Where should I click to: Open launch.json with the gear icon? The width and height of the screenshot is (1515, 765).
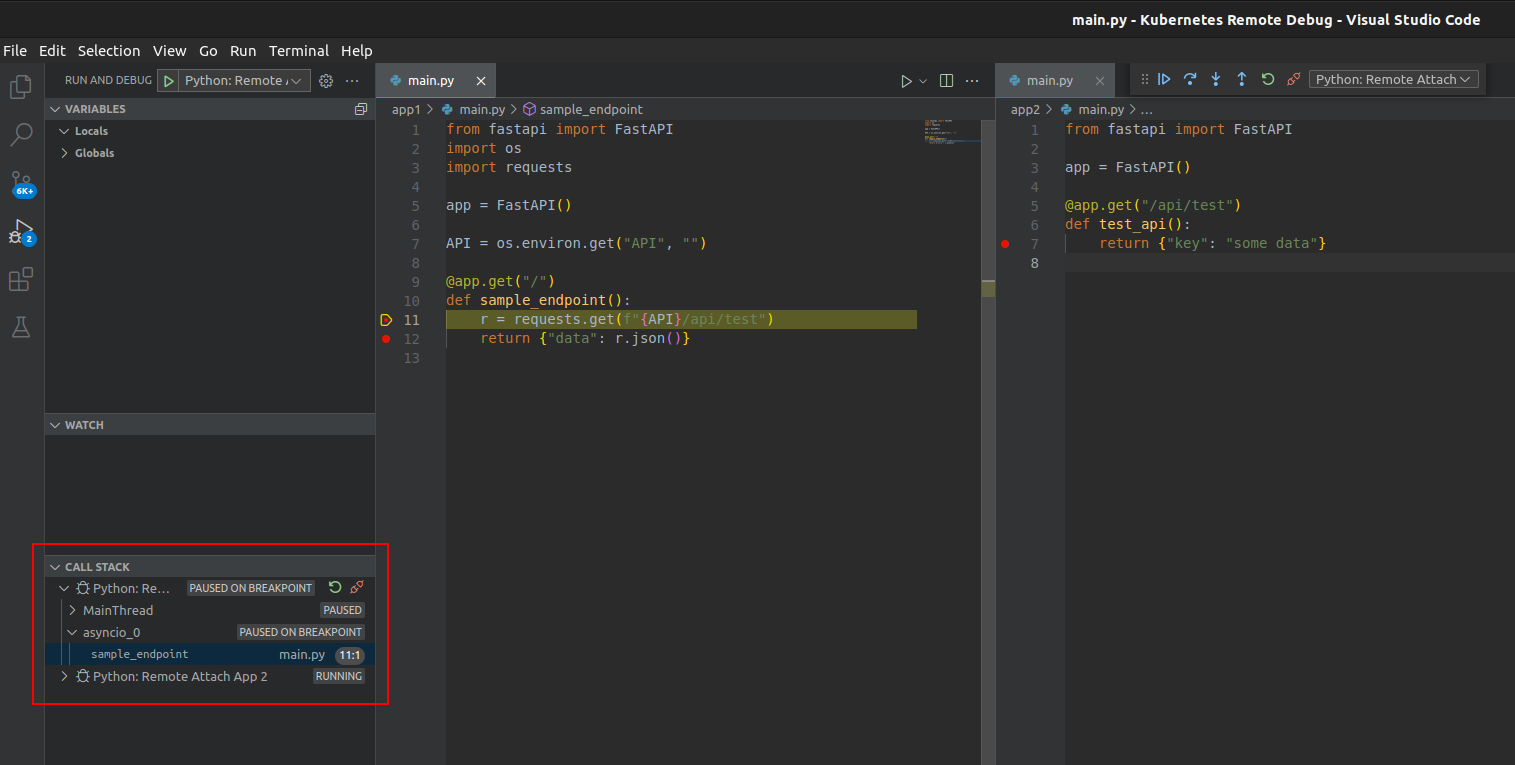click(325, 81)
